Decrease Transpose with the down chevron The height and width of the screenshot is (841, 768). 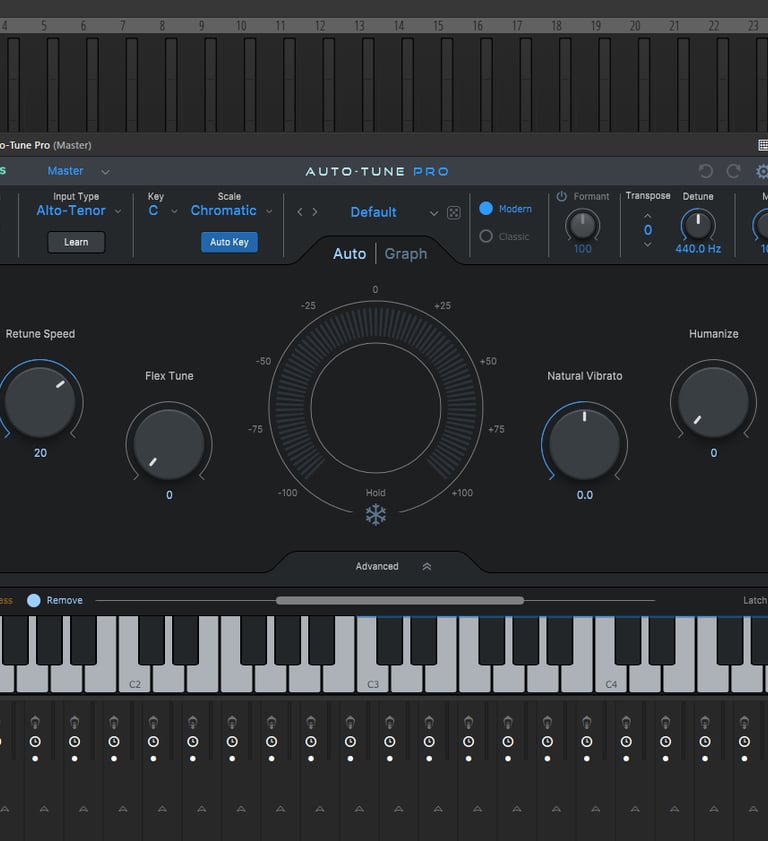pos(648,245)
